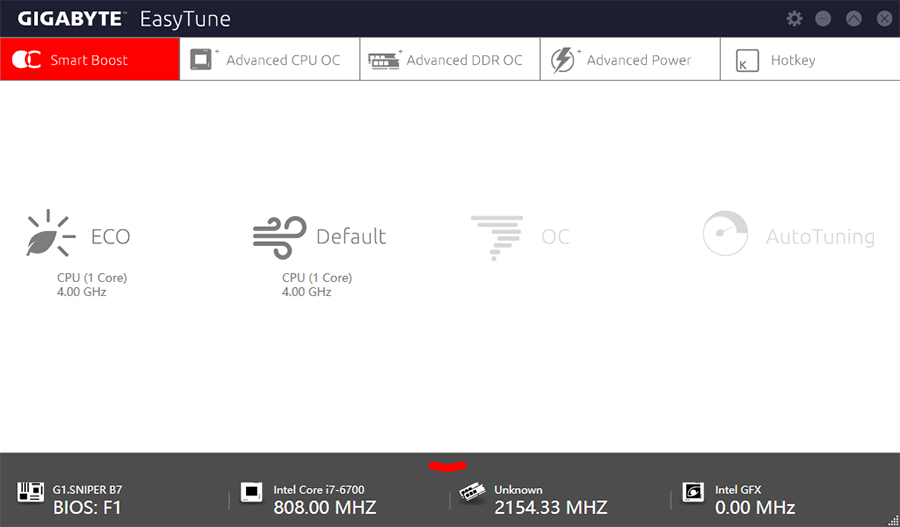Click the CPU chip icon beside Intel Core i7-6700
This screenshot has height=527, width=900.
251,492
